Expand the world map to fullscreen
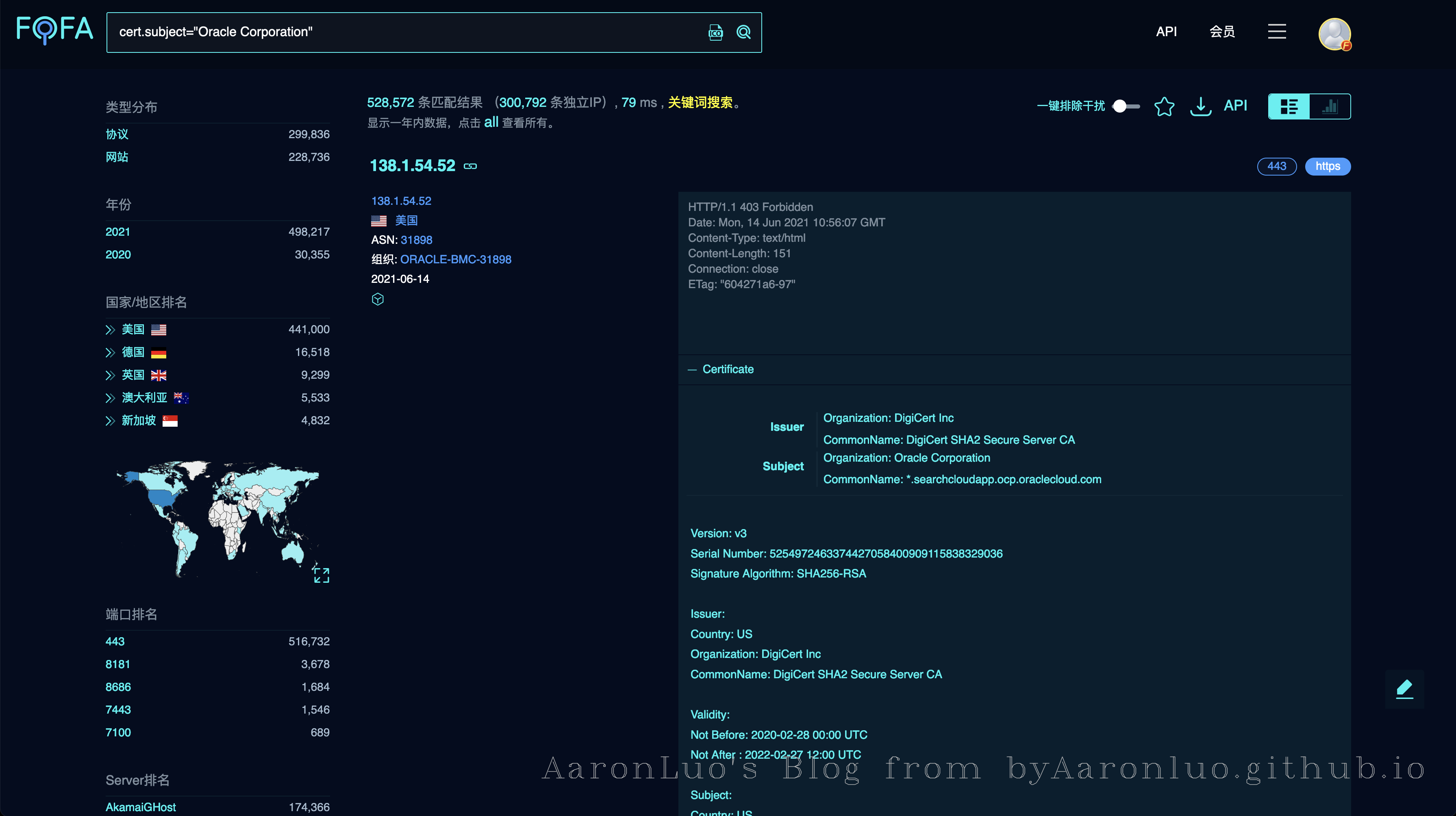 [321, 575]
